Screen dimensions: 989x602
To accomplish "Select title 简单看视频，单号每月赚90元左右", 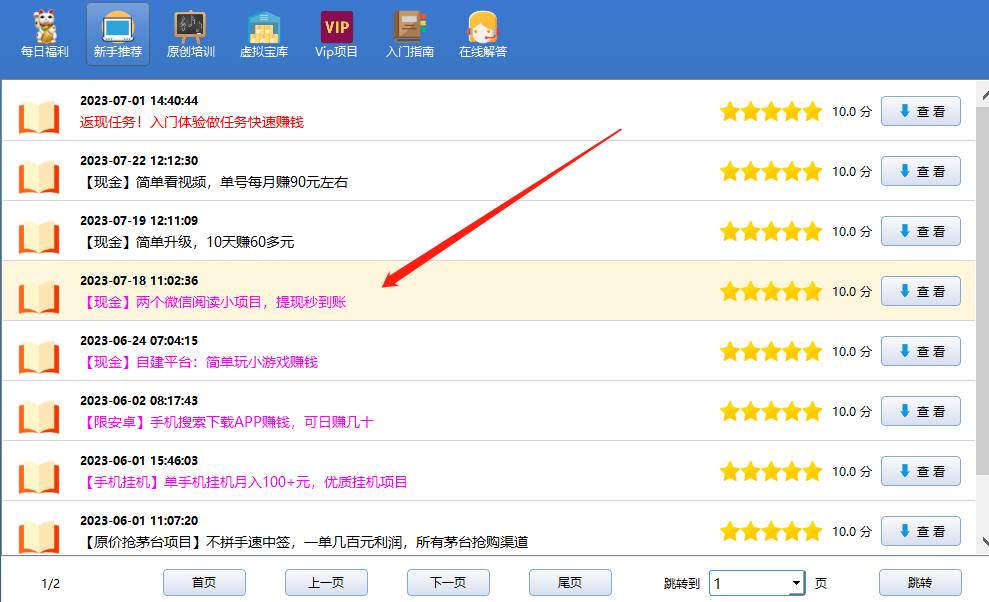I will point(214,182).
